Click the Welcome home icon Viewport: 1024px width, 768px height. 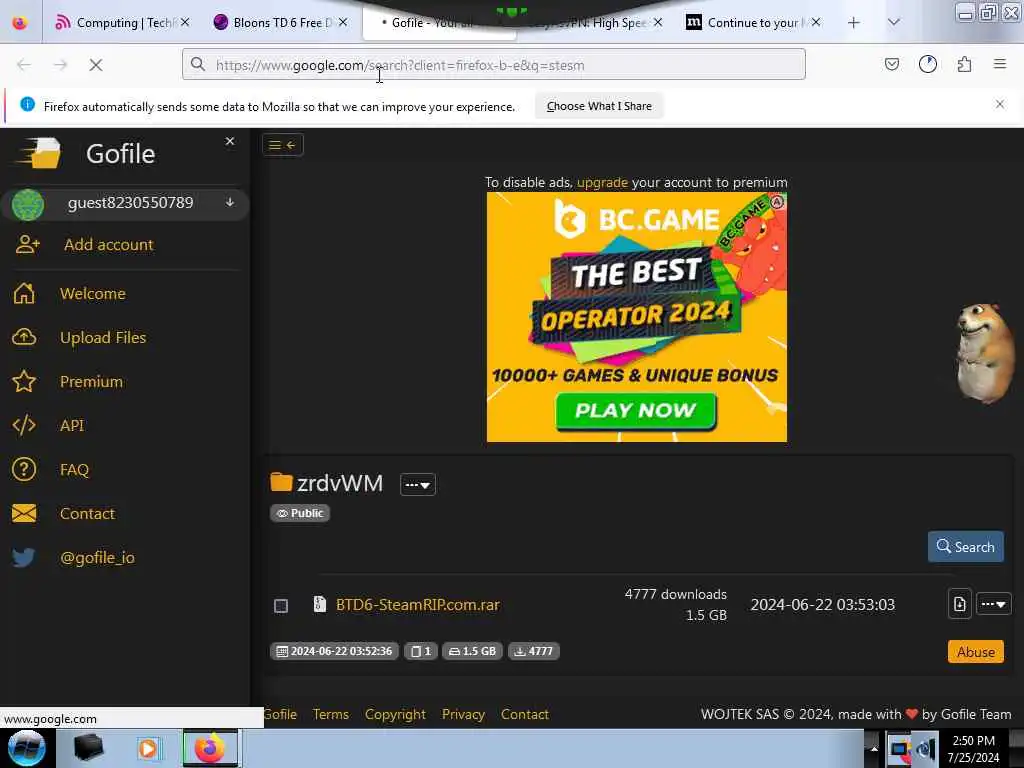[x=24, y=293]
